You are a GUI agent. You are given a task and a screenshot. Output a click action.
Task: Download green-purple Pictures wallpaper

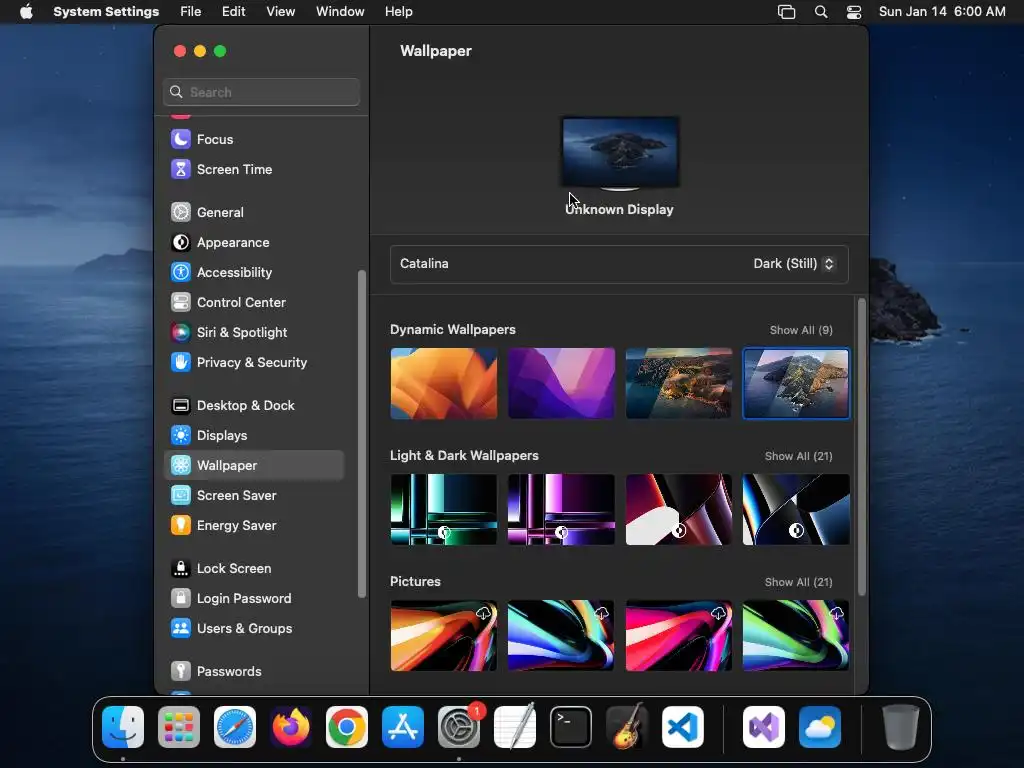click(837, 613)
